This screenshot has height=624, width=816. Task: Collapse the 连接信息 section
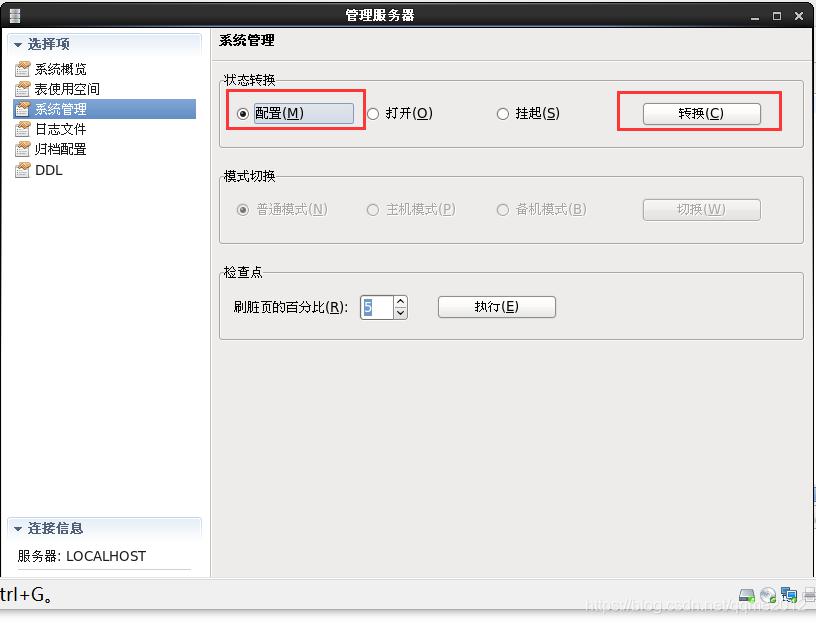[x=18, y=529]
